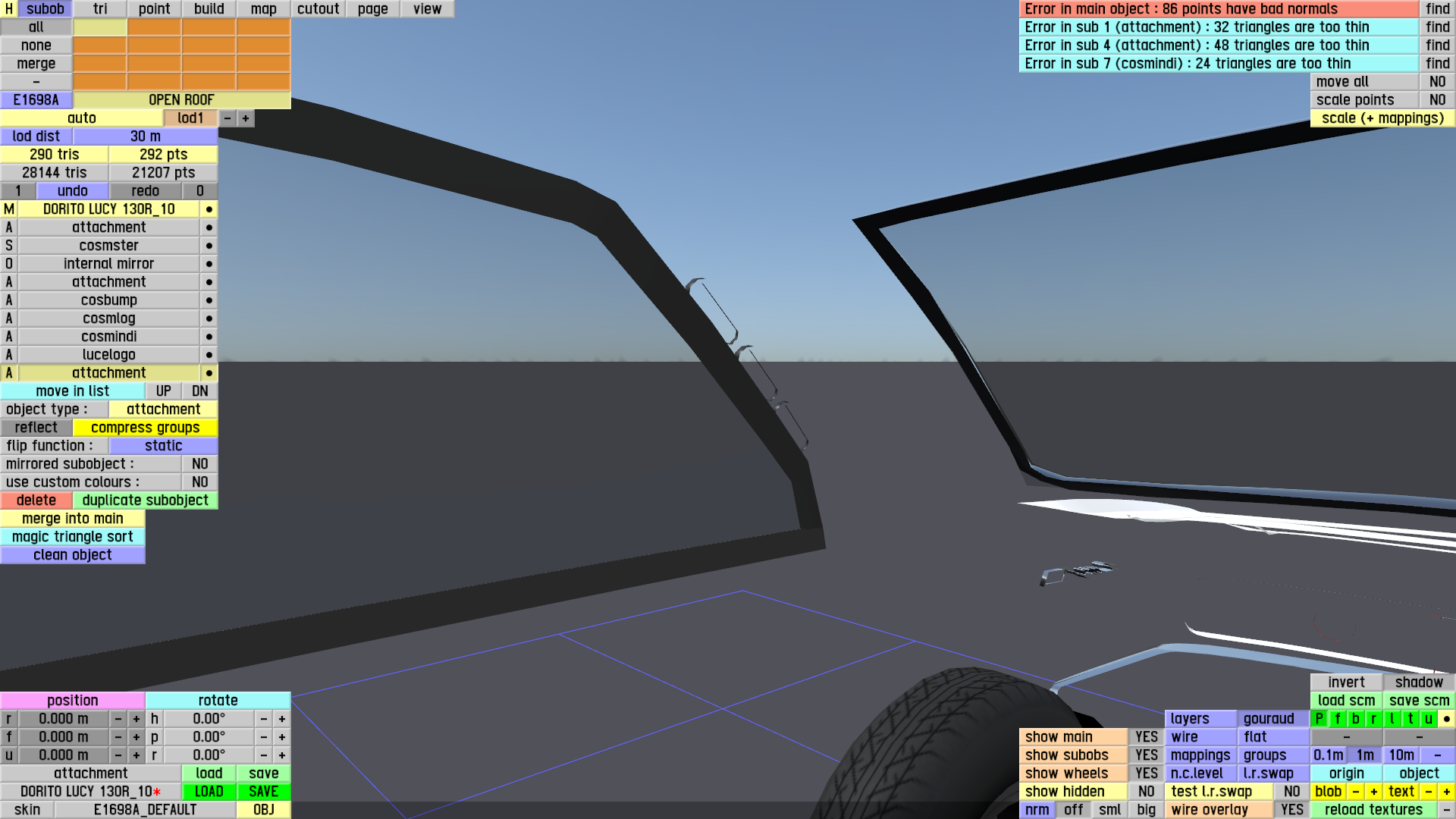1456x819 pixels.
Task: Open the lod1 level selector
Action: pyautogui.click(x=190, y=118)
